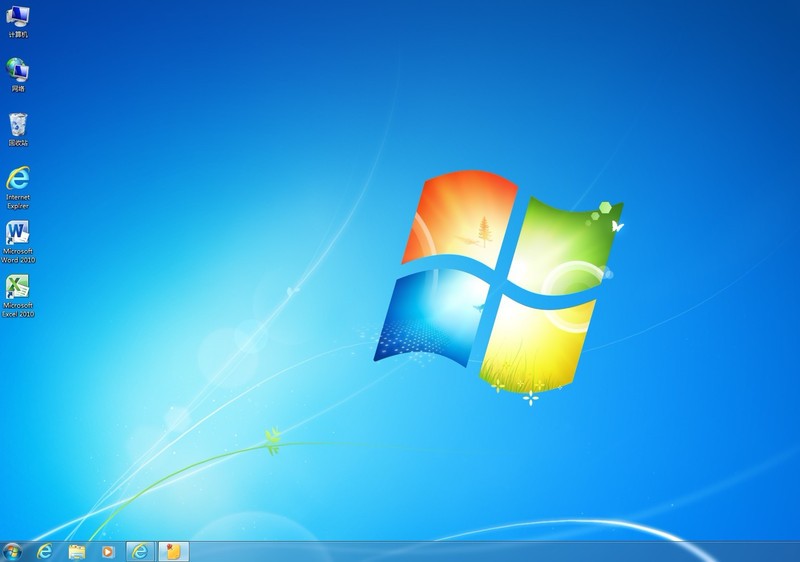Switch to the running Internet Explorer window
Screen dimensions: 800x562
(x=140, y=551)
